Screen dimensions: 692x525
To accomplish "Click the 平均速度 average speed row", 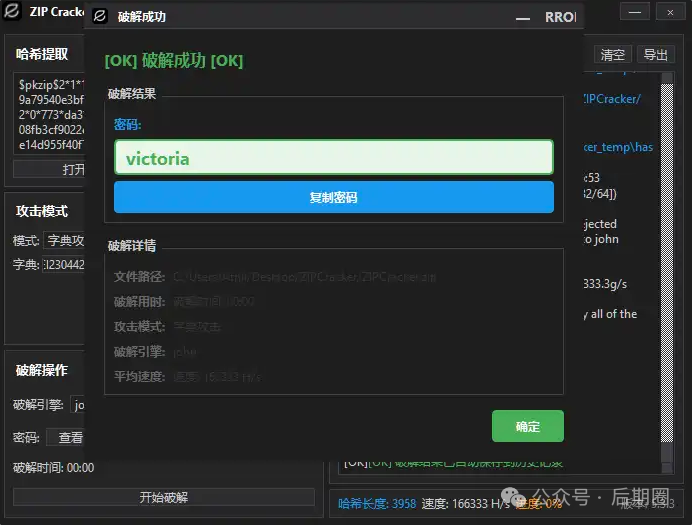I will click(x=188, y=377).
